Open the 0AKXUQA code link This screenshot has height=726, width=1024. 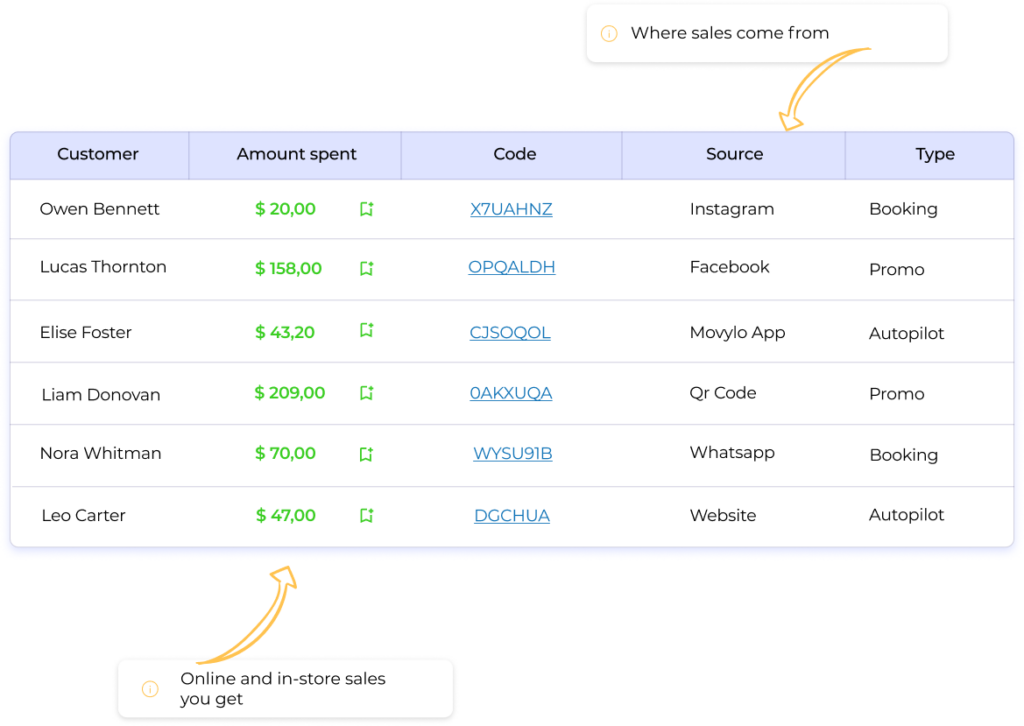511,393
